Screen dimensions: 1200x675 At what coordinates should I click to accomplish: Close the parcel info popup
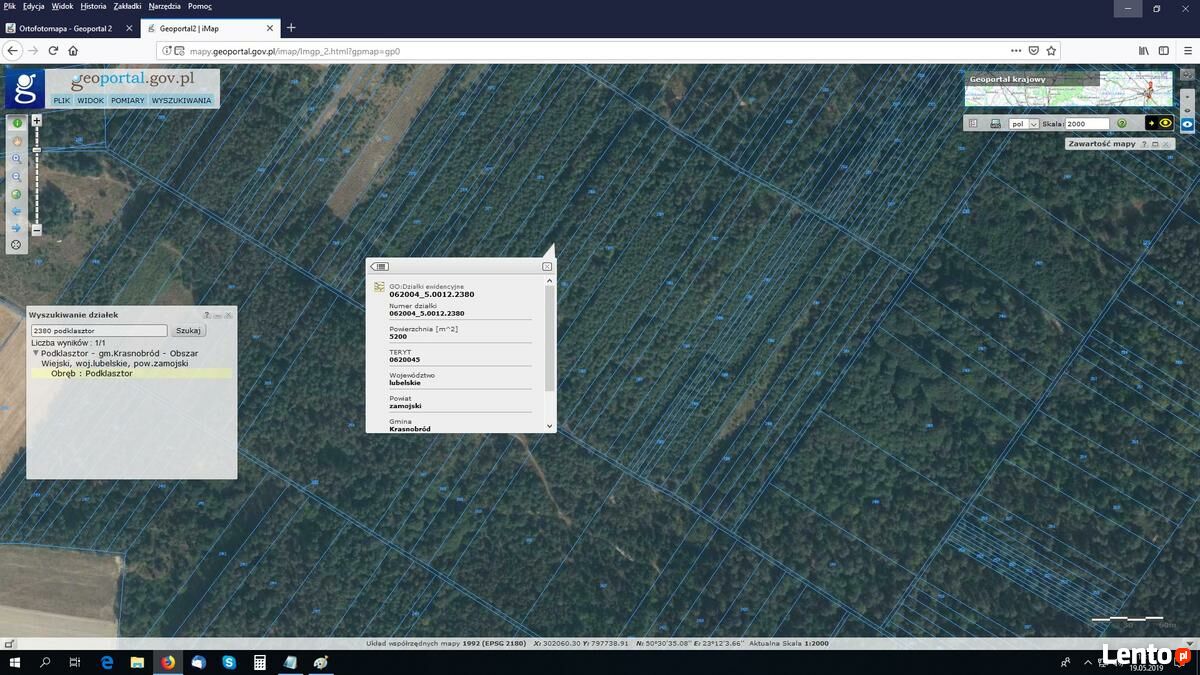(547, 267)
